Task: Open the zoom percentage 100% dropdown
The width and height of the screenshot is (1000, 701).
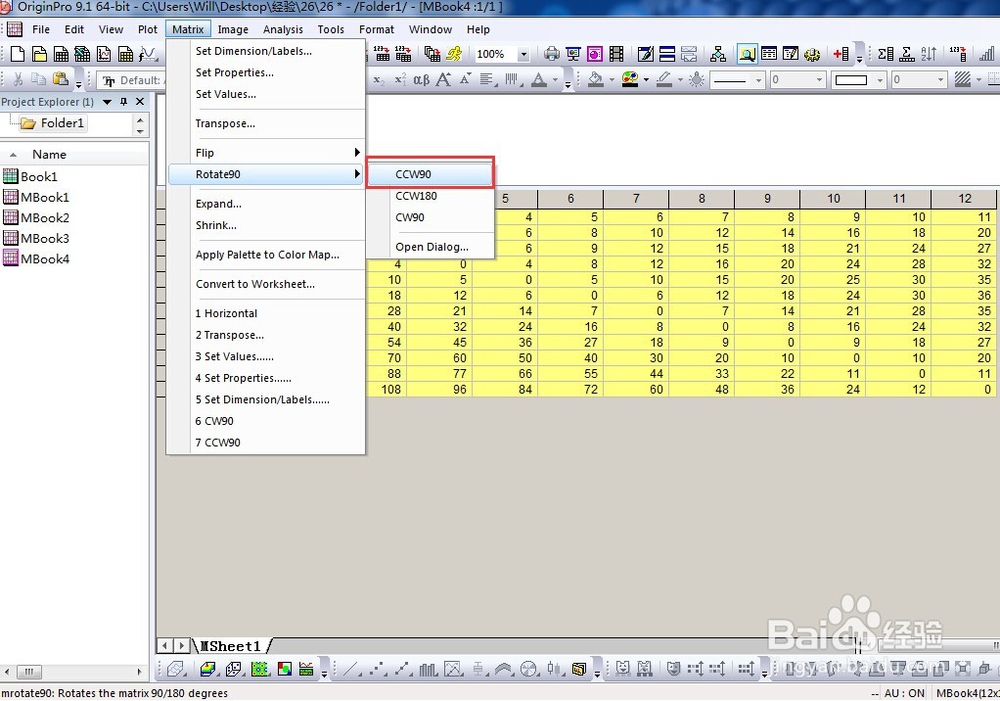Action: pyautogui.click(x=524, y=54)
